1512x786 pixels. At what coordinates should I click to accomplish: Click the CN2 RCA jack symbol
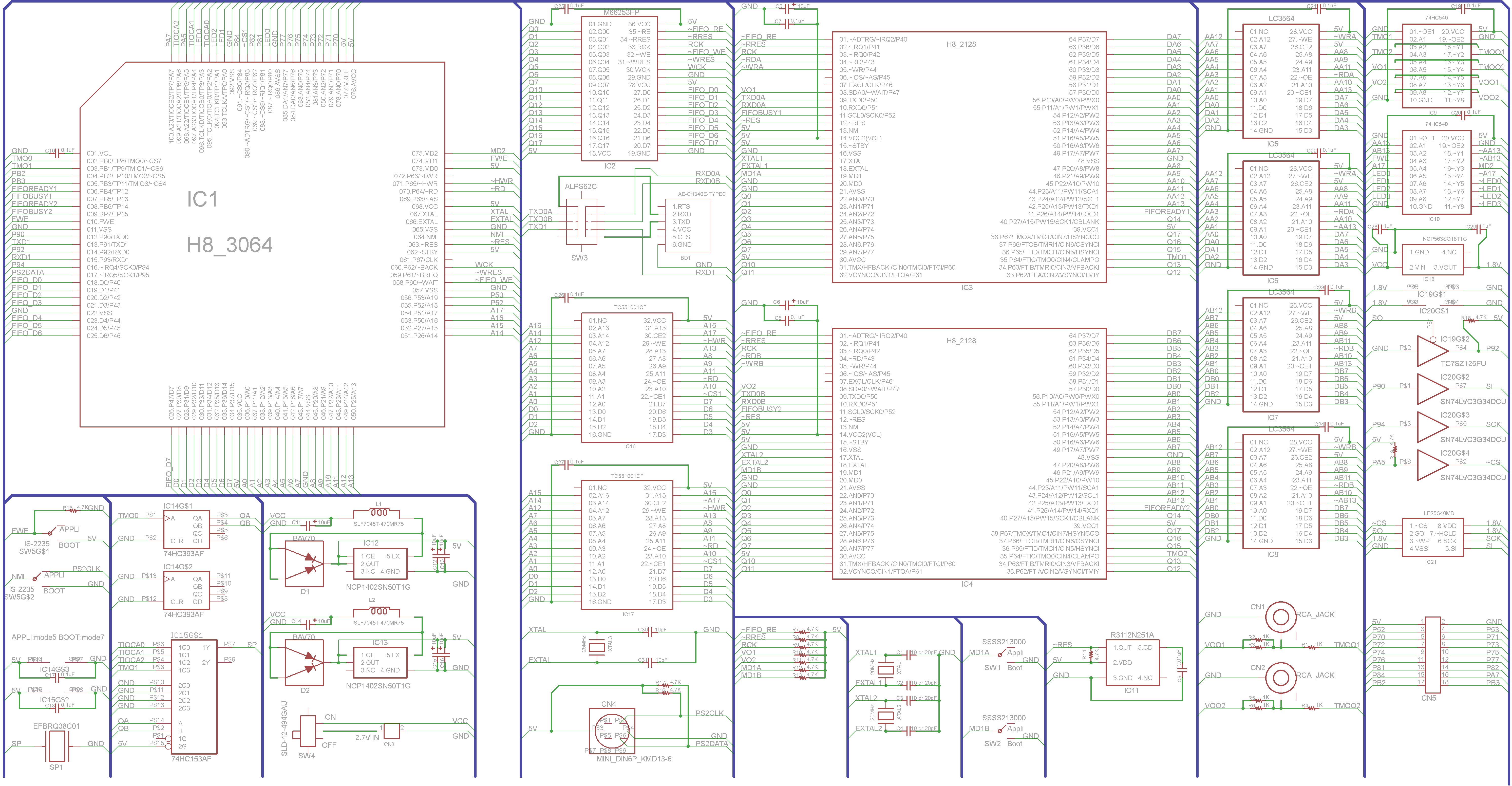coord(1280,678)
